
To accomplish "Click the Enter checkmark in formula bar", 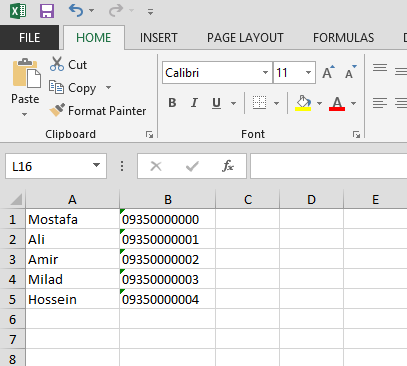I will (x=192, y=166).
